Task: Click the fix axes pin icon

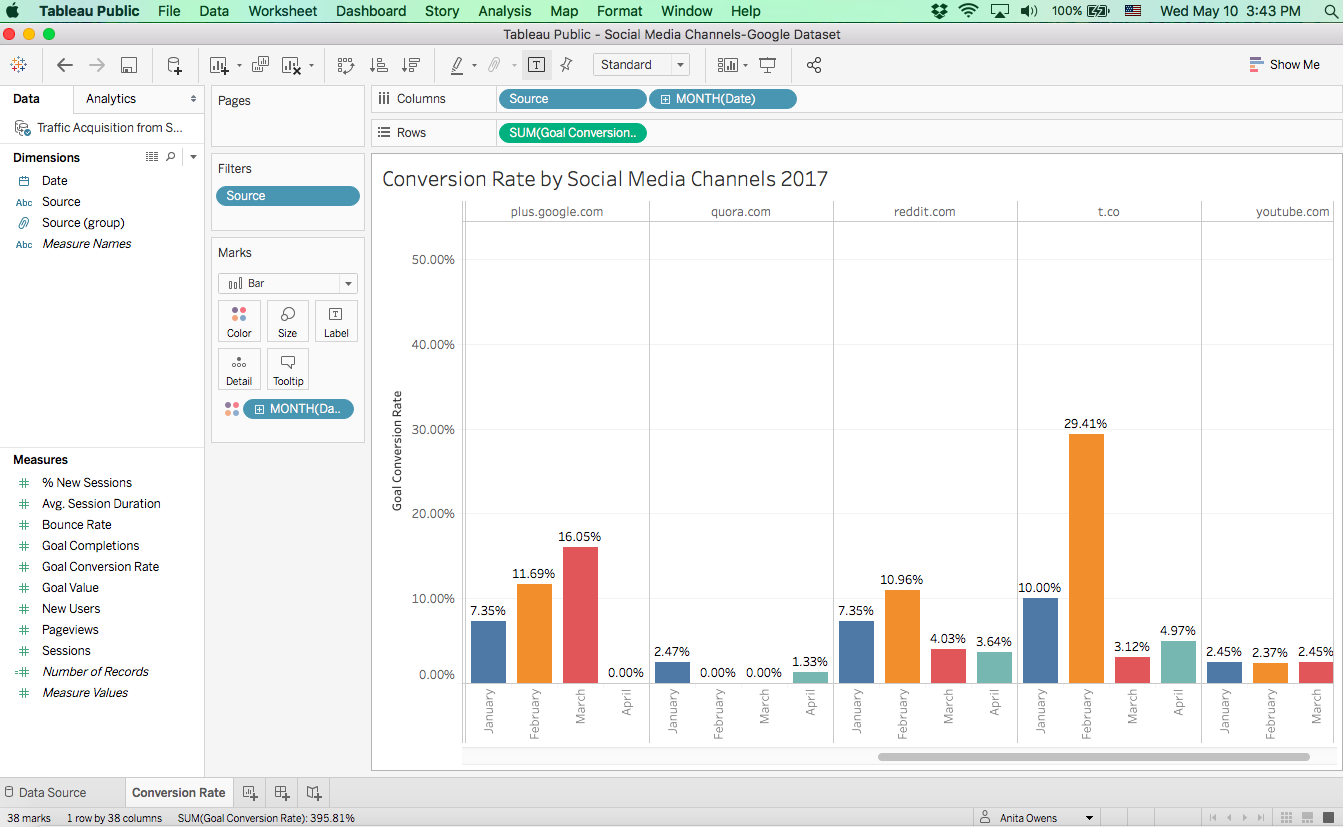Action: coord(566,65)
